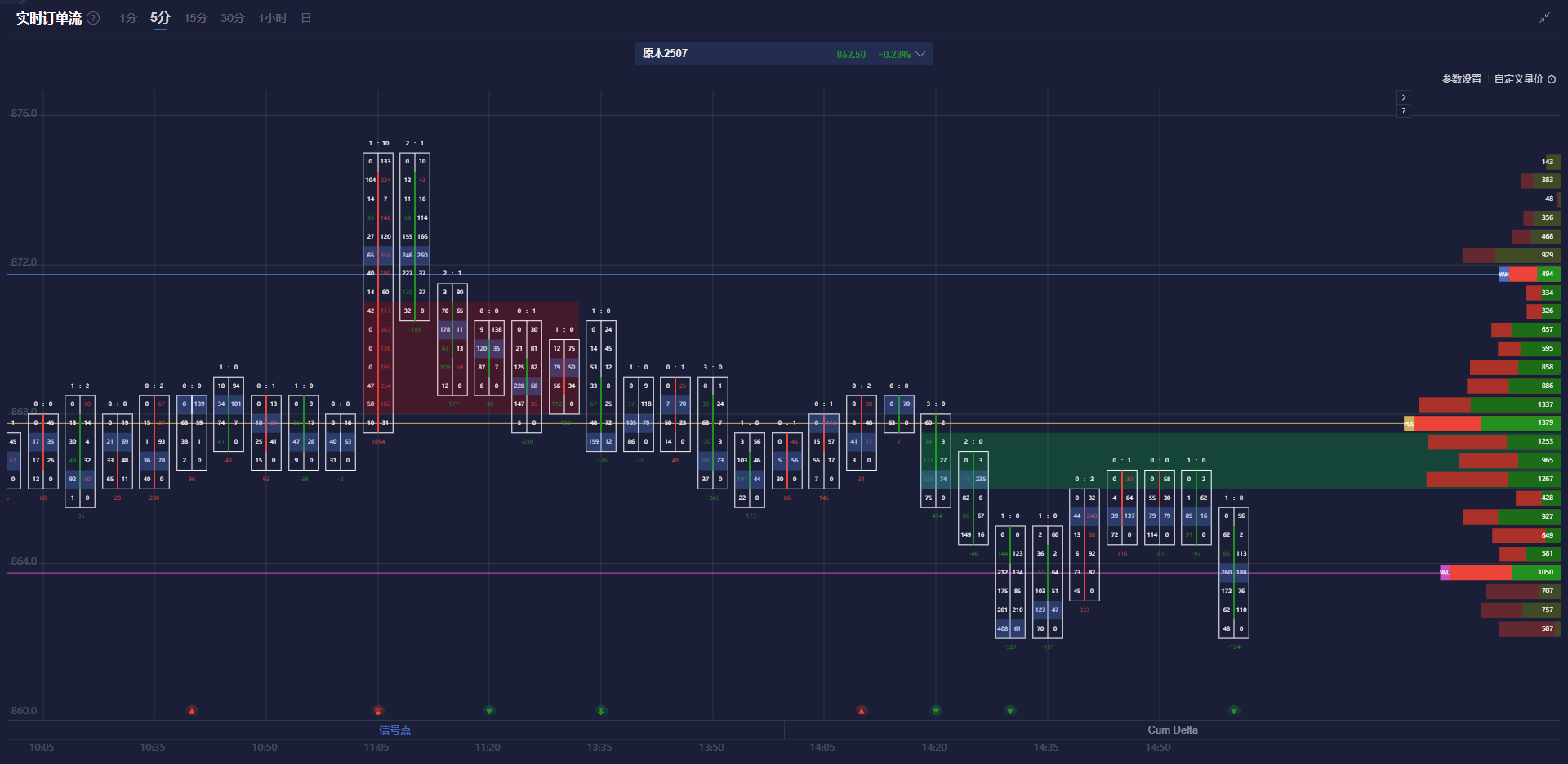Switch to the 1小时 timeframe

coord(272,18)
